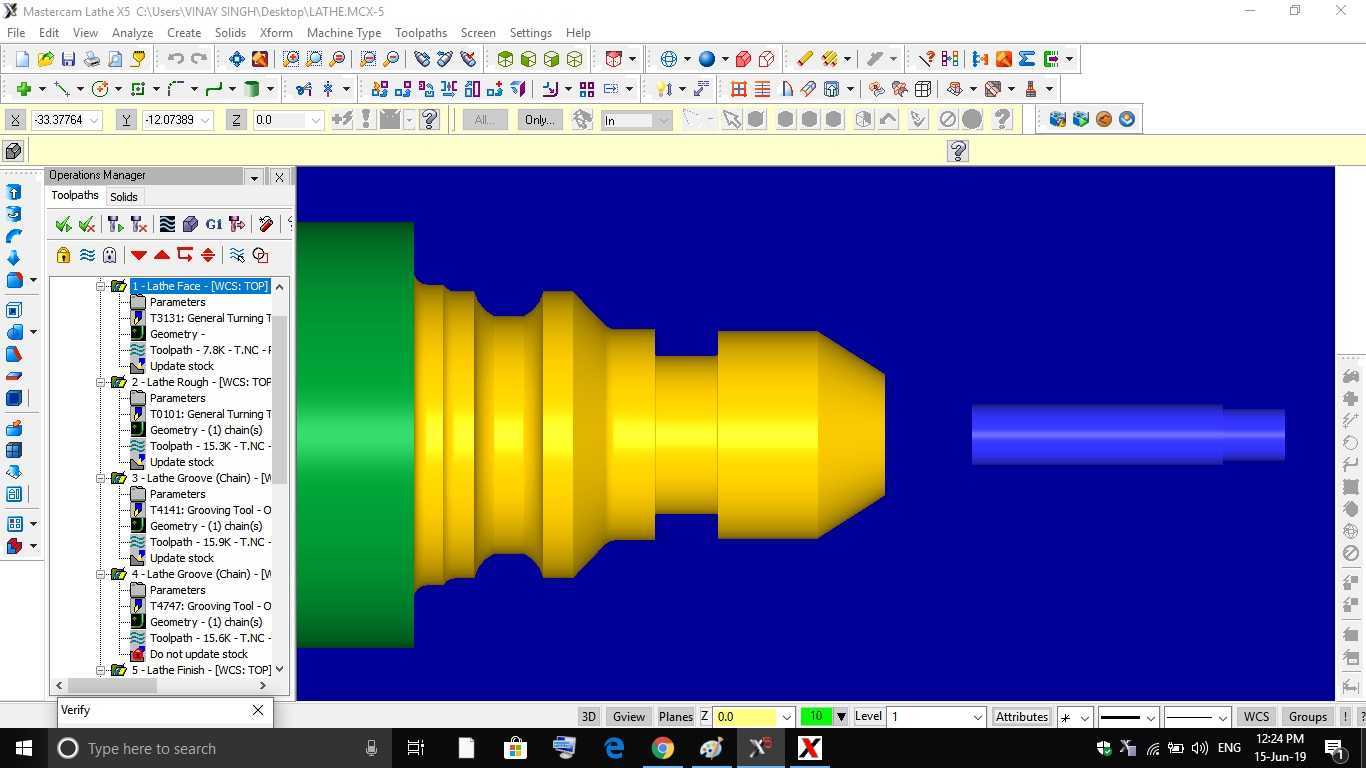Open the line style dropdown

[x=1150, y=717]
